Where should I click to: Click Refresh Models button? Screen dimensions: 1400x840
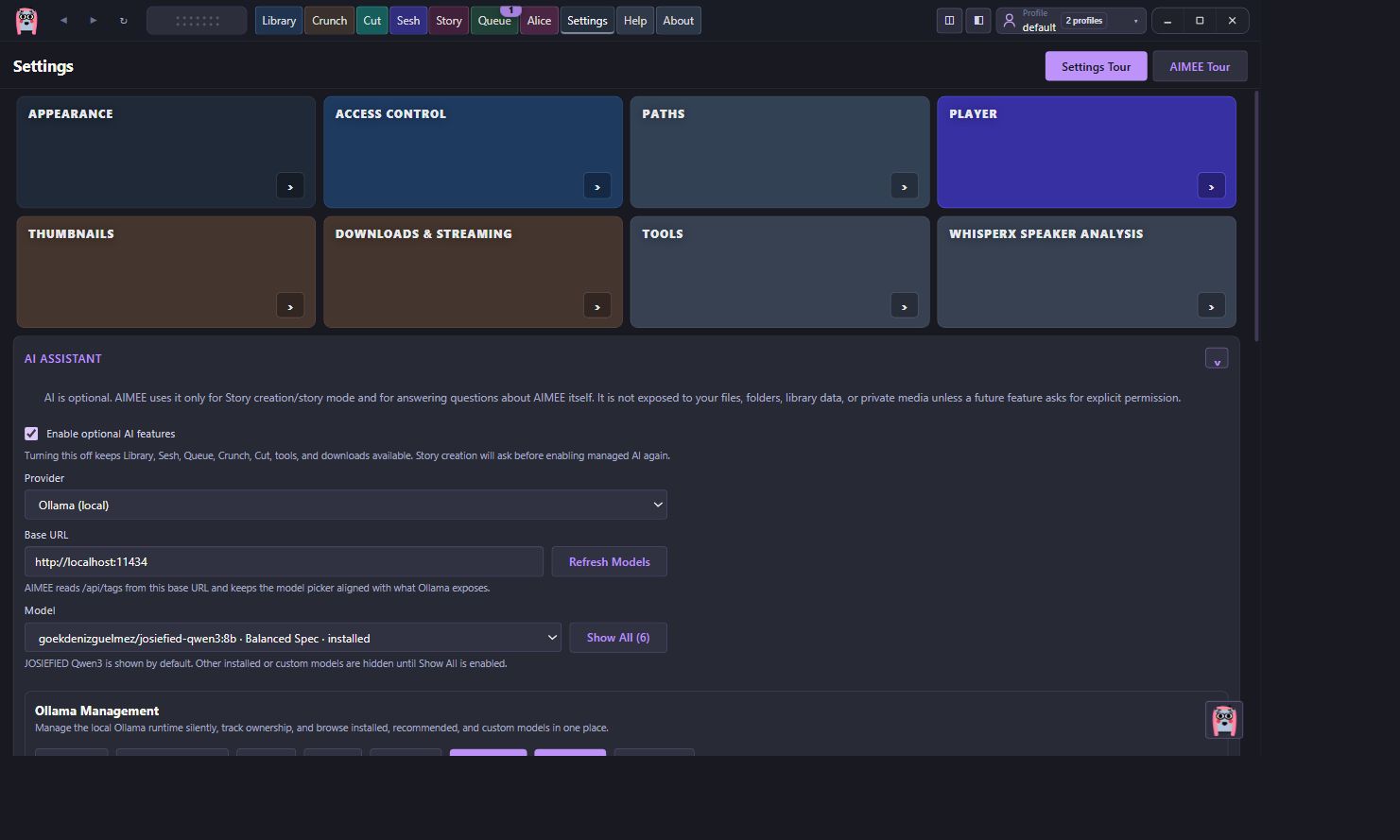click(609, 561)
